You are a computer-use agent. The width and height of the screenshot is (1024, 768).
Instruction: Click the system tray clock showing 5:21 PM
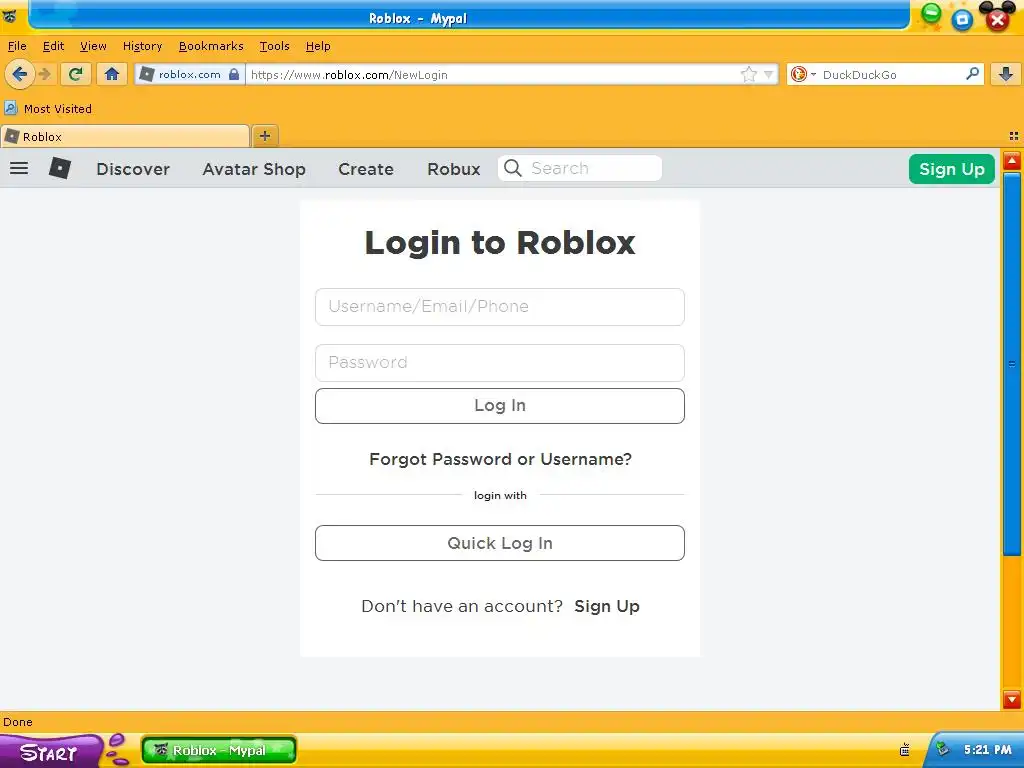[987, 750]
